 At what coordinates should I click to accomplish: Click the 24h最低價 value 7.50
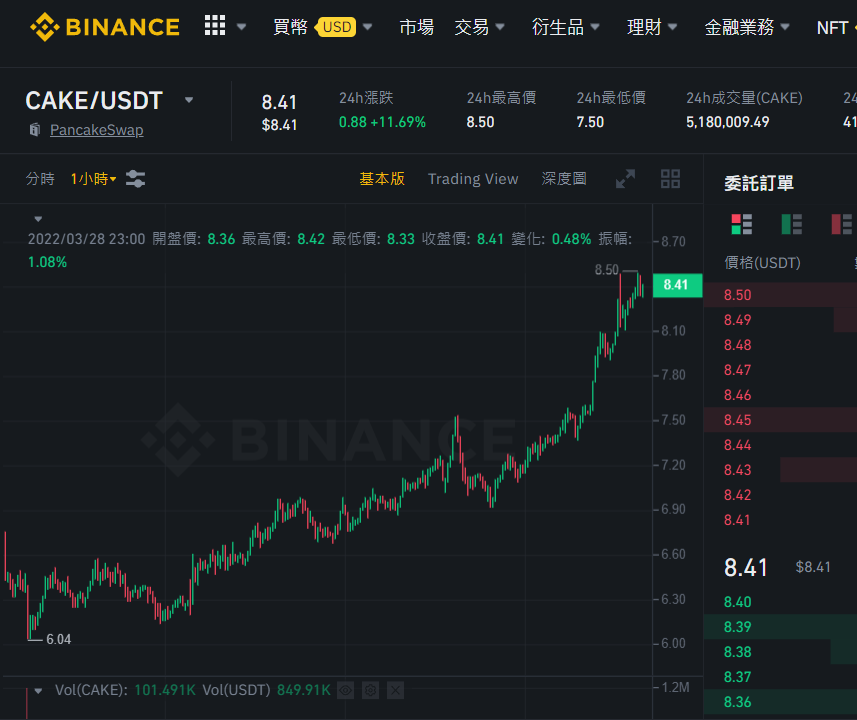(590, 122)
